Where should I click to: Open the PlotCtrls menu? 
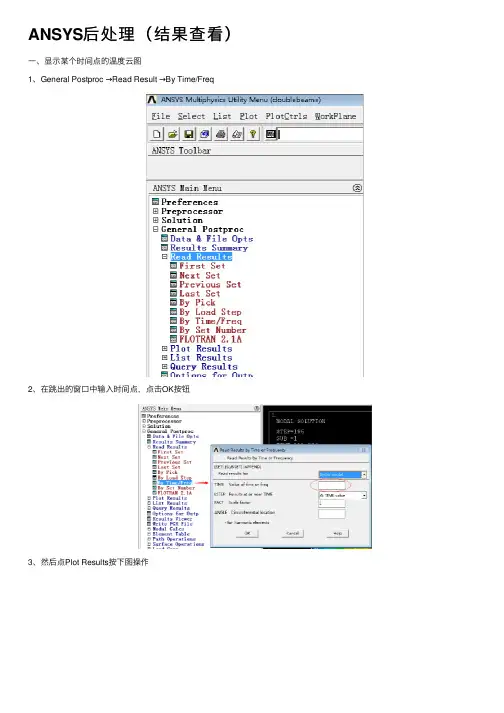287,116
